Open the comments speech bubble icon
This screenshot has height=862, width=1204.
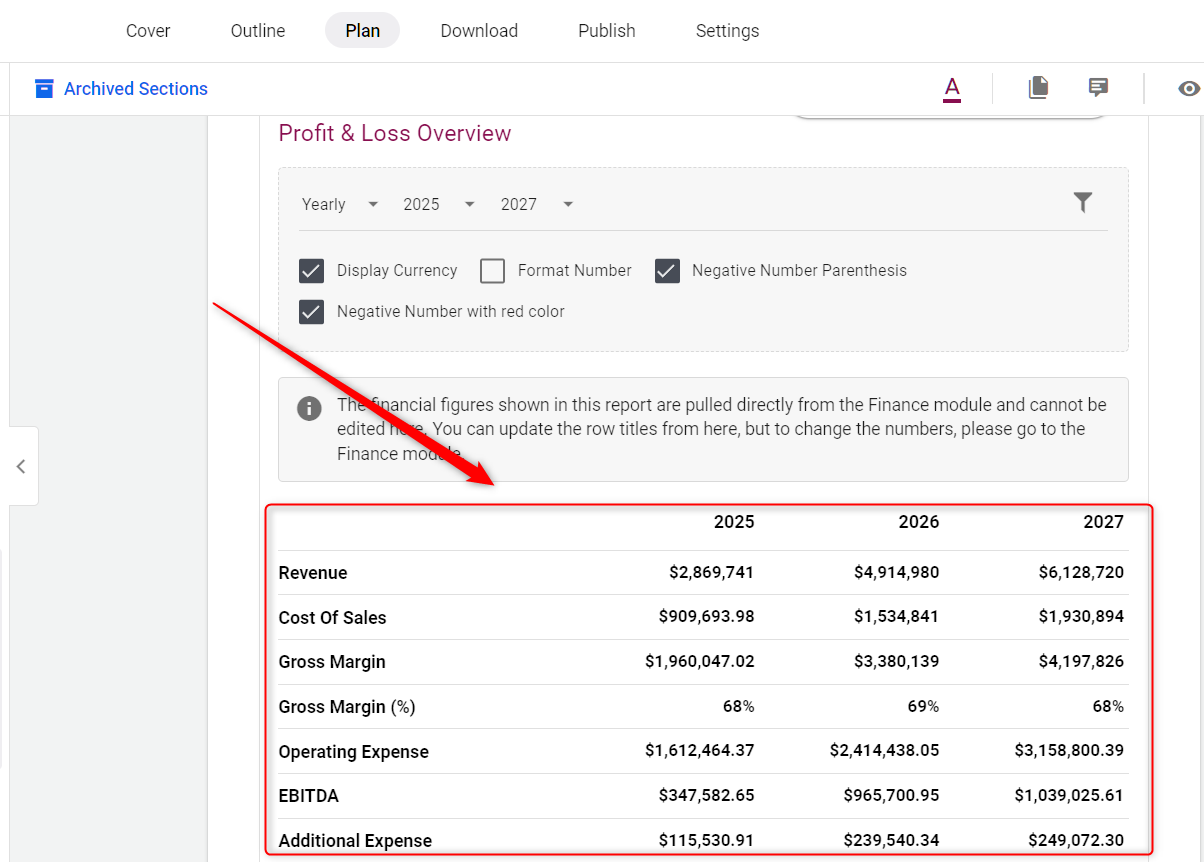coord(1098,88)
